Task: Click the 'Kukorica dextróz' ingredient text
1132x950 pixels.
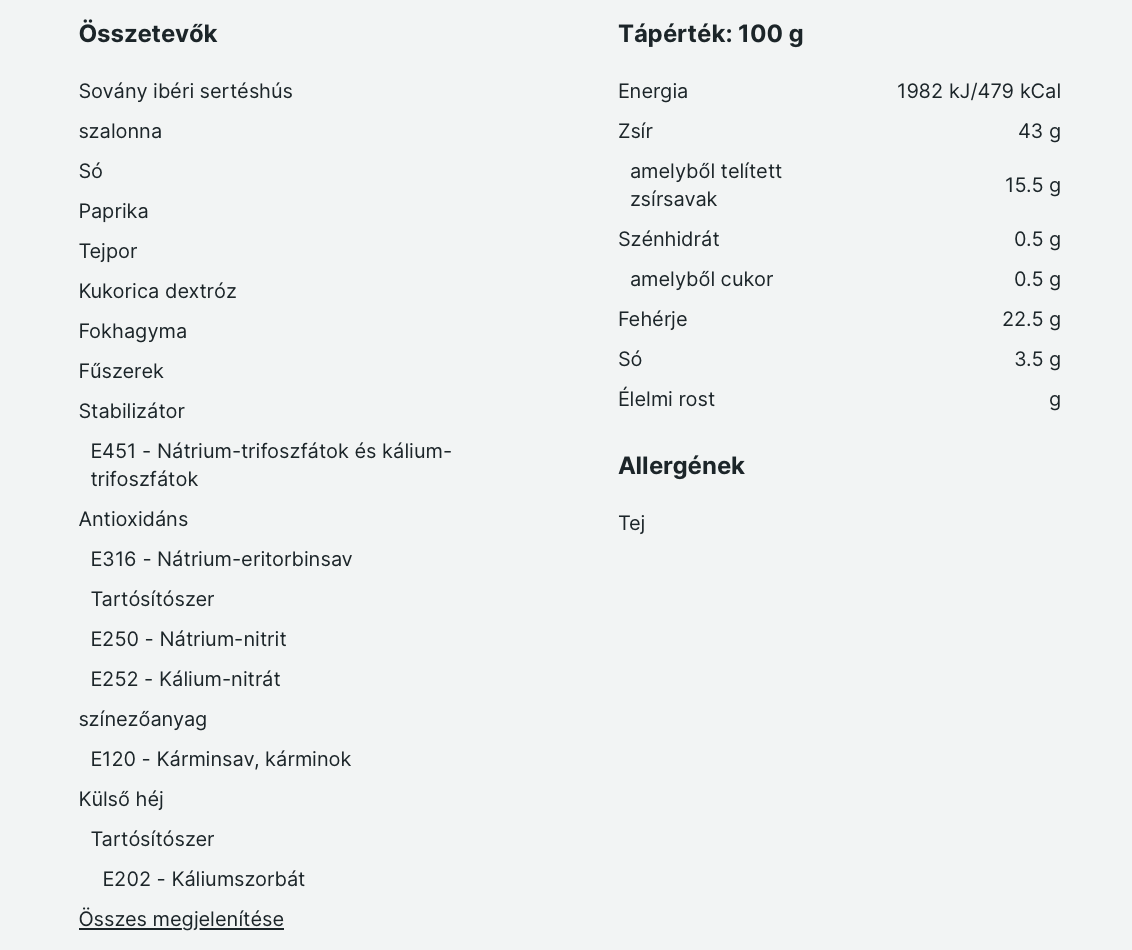Action: click(158, 291)
